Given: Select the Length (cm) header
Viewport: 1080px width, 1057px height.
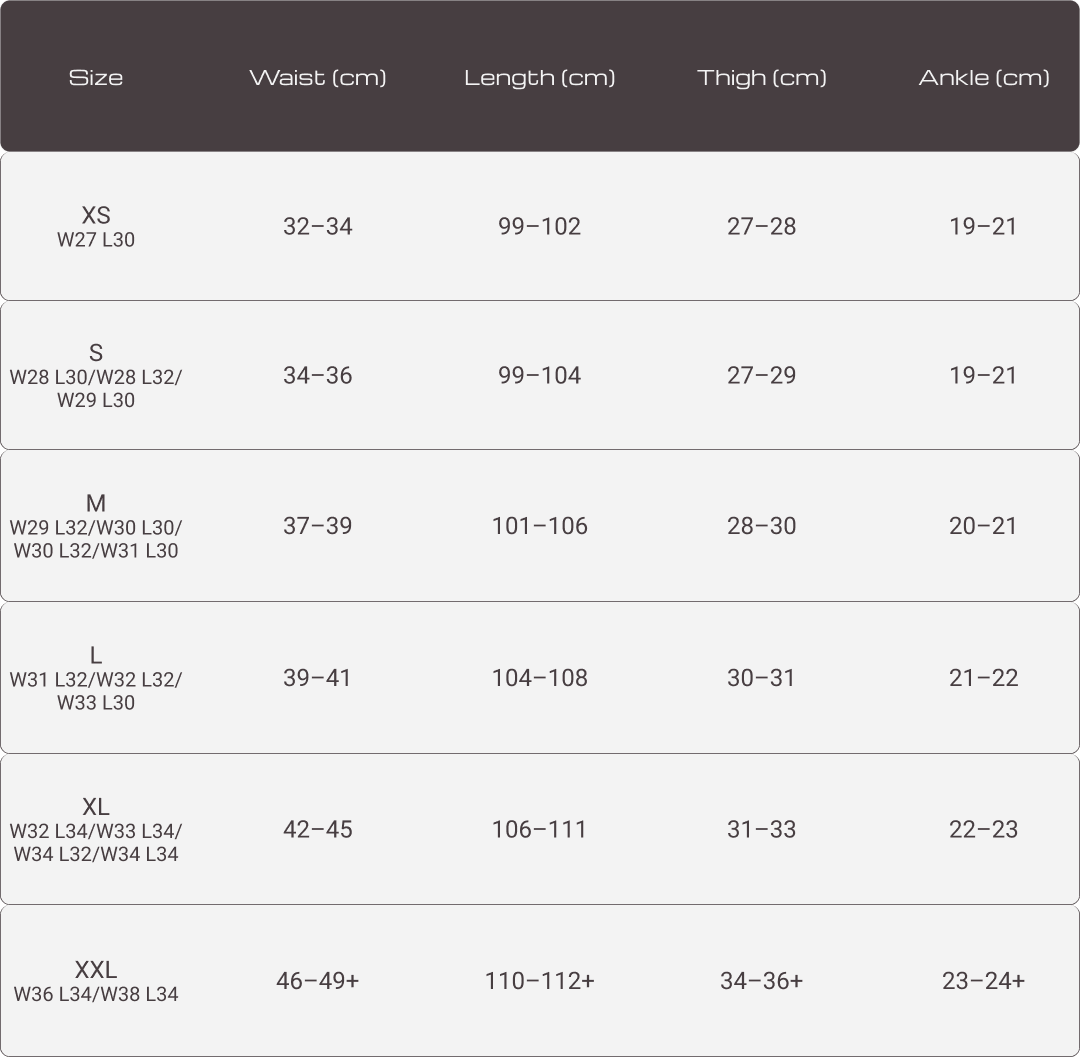Looking at the screenshot, I should tap(539, 77).
